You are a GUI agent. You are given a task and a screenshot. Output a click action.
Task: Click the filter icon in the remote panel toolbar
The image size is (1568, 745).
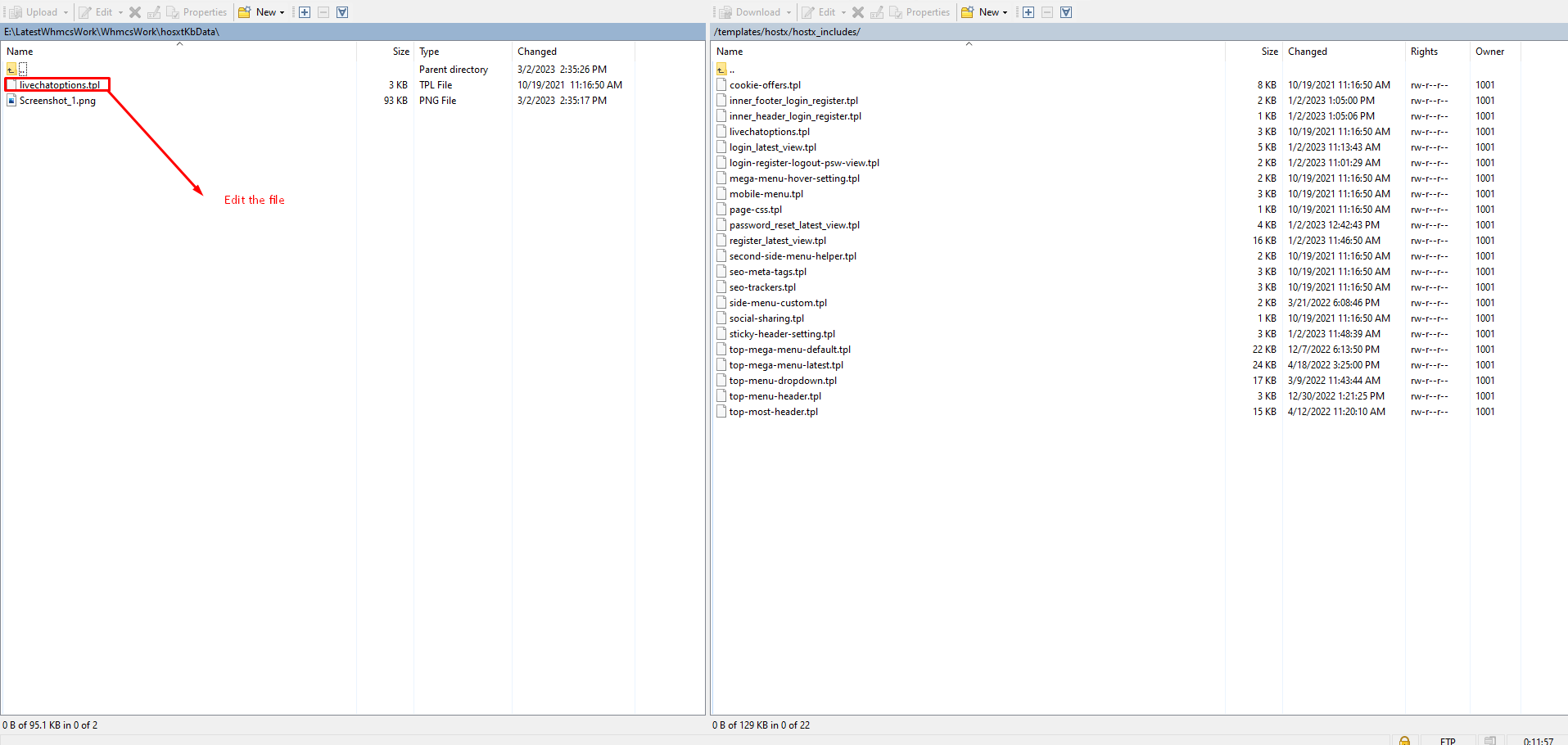(x=1066, y=12)
